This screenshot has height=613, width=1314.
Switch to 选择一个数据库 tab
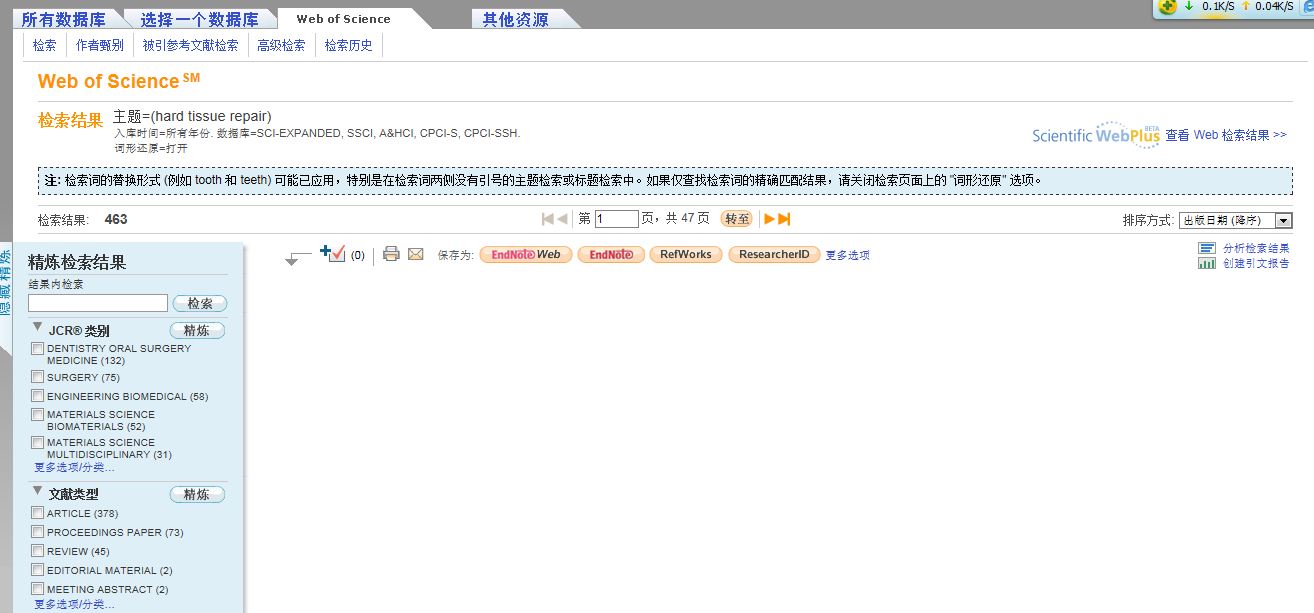click(199, 19)
